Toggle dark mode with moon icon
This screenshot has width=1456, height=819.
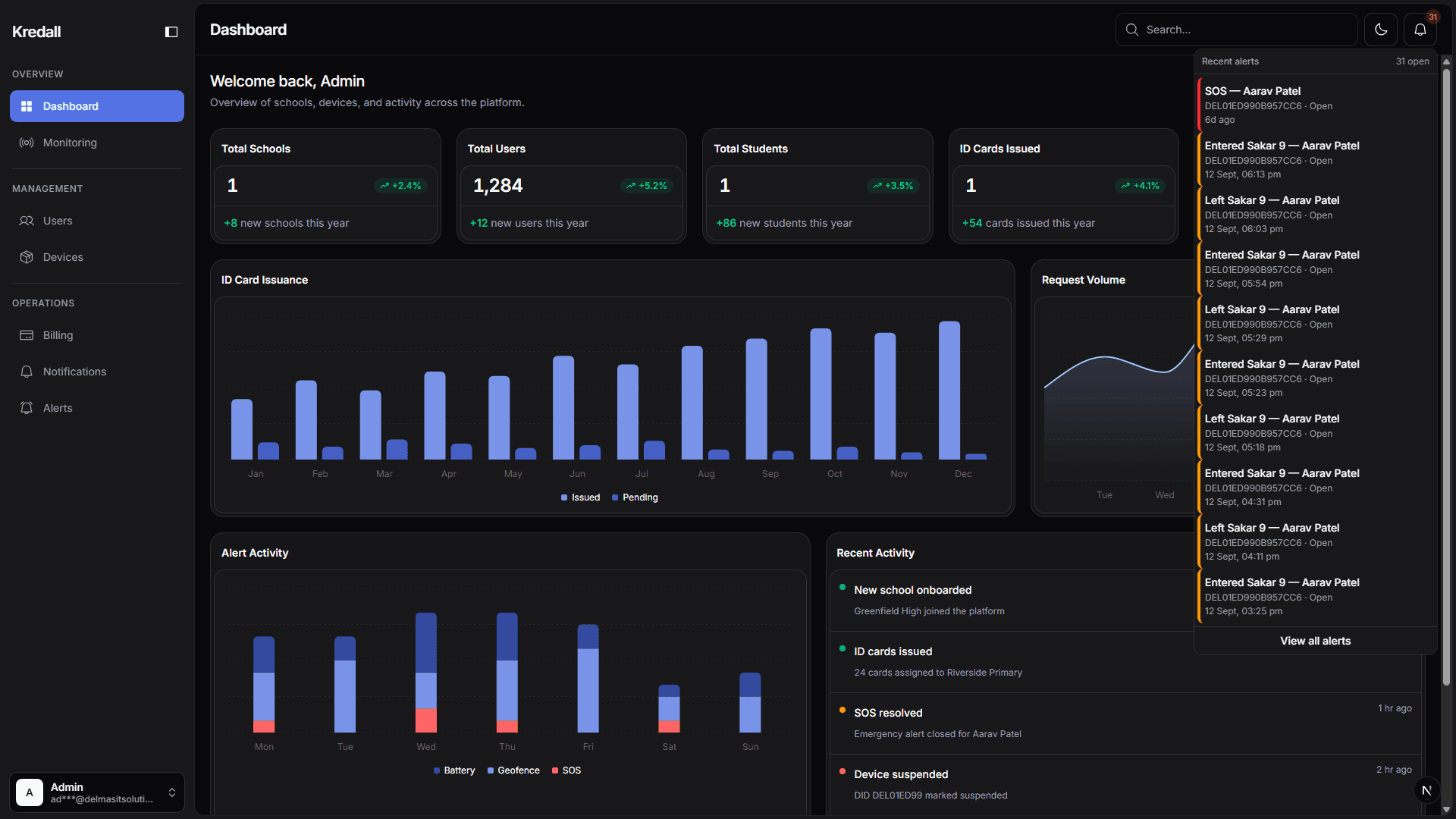click(x=1381, y=30)
